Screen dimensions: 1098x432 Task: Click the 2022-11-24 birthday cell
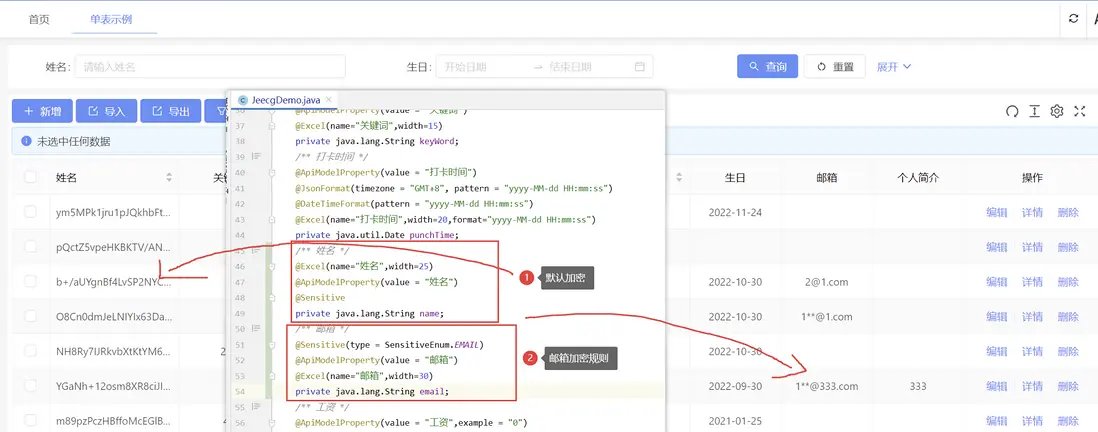pyautogui.click(x=735, y=212)
